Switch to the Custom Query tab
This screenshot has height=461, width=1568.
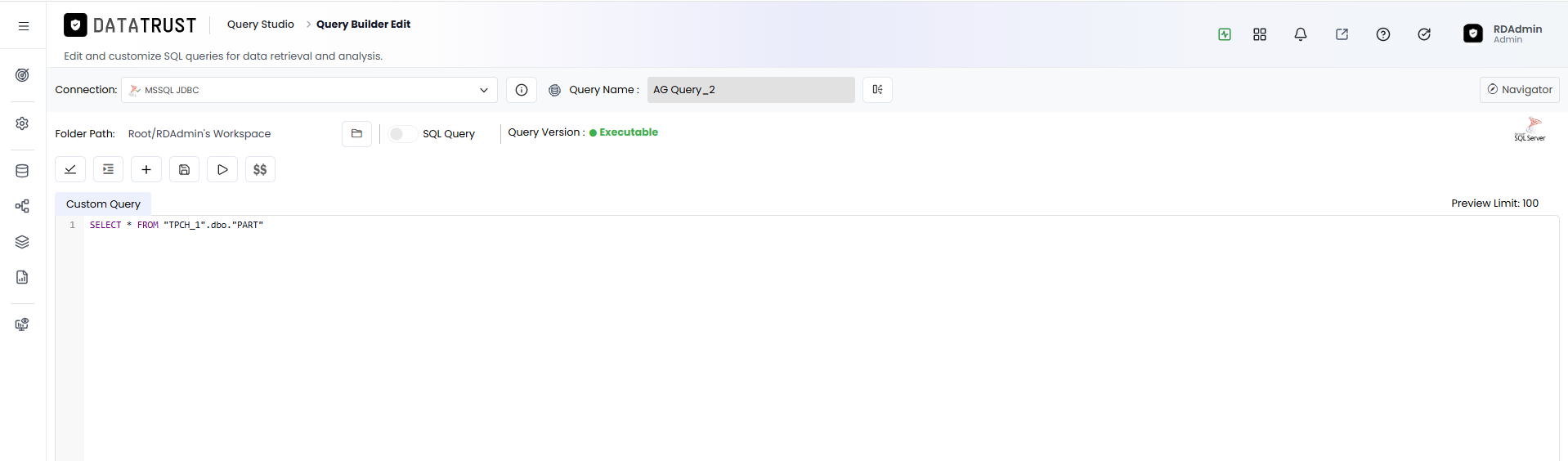coord(103,204)
